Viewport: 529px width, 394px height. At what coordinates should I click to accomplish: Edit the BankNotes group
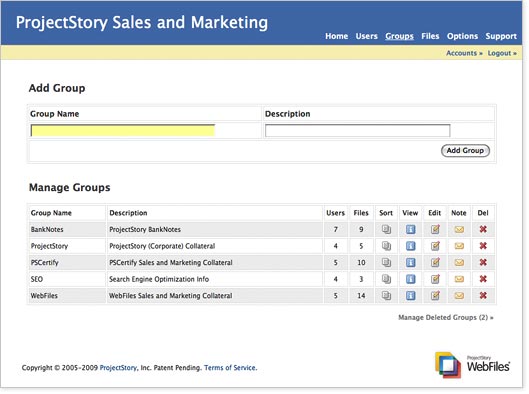435,229
